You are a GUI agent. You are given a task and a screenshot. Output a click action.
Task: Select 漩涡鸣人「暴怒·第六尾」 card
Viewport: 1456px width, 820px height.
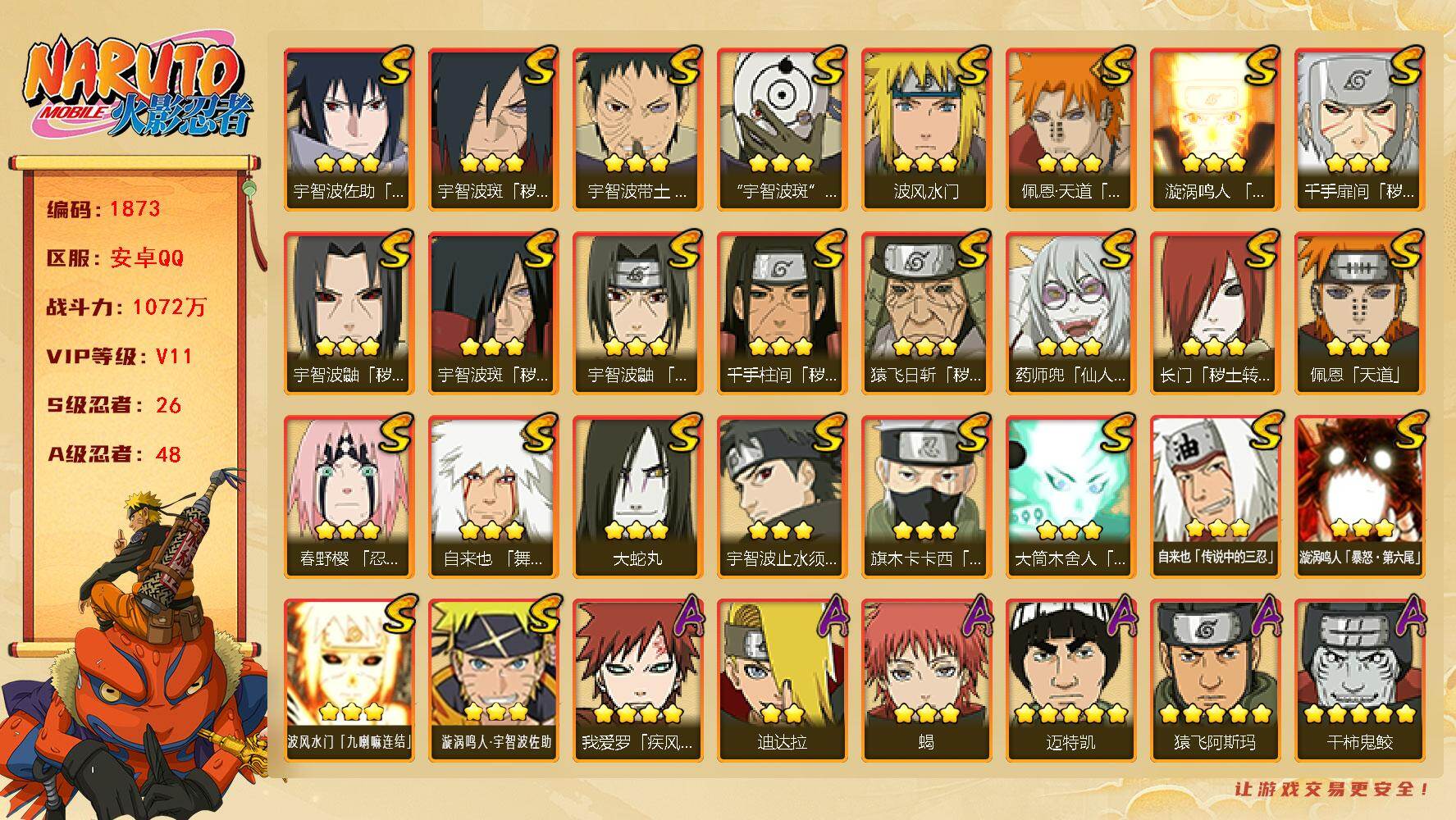(x=1359, y=496)
